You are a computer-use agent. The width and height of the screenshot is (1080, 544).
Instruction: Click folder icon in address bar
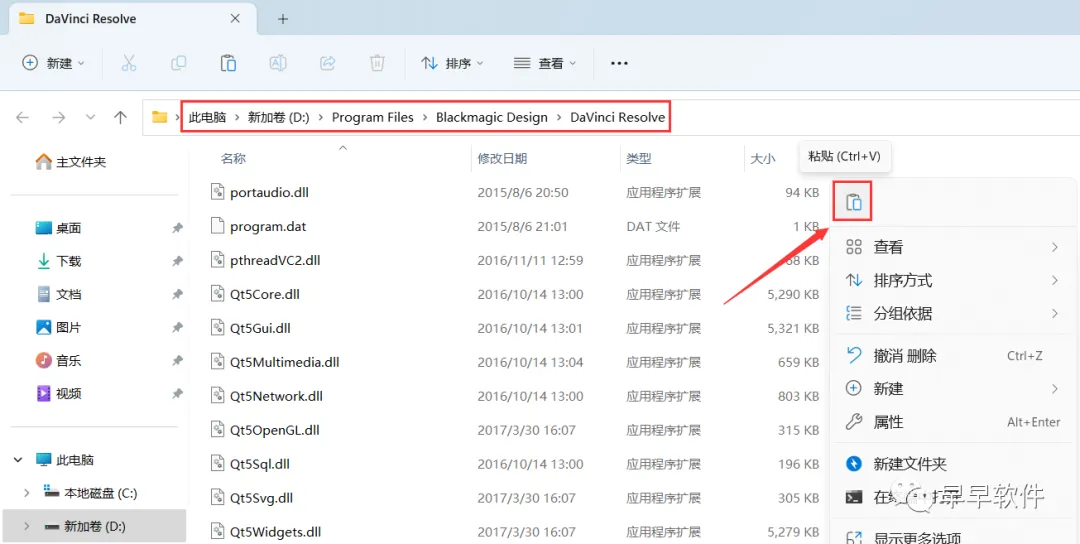tap(160, 117)
